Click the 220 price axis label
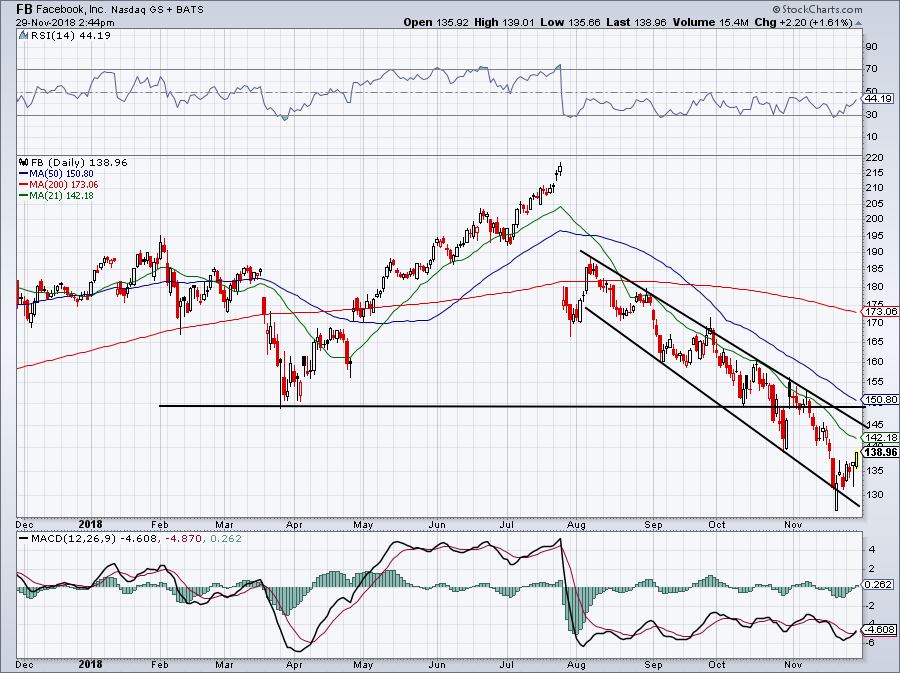Image resolution: width=900 pixels, height=673 pixels. [x=875, y=158]
